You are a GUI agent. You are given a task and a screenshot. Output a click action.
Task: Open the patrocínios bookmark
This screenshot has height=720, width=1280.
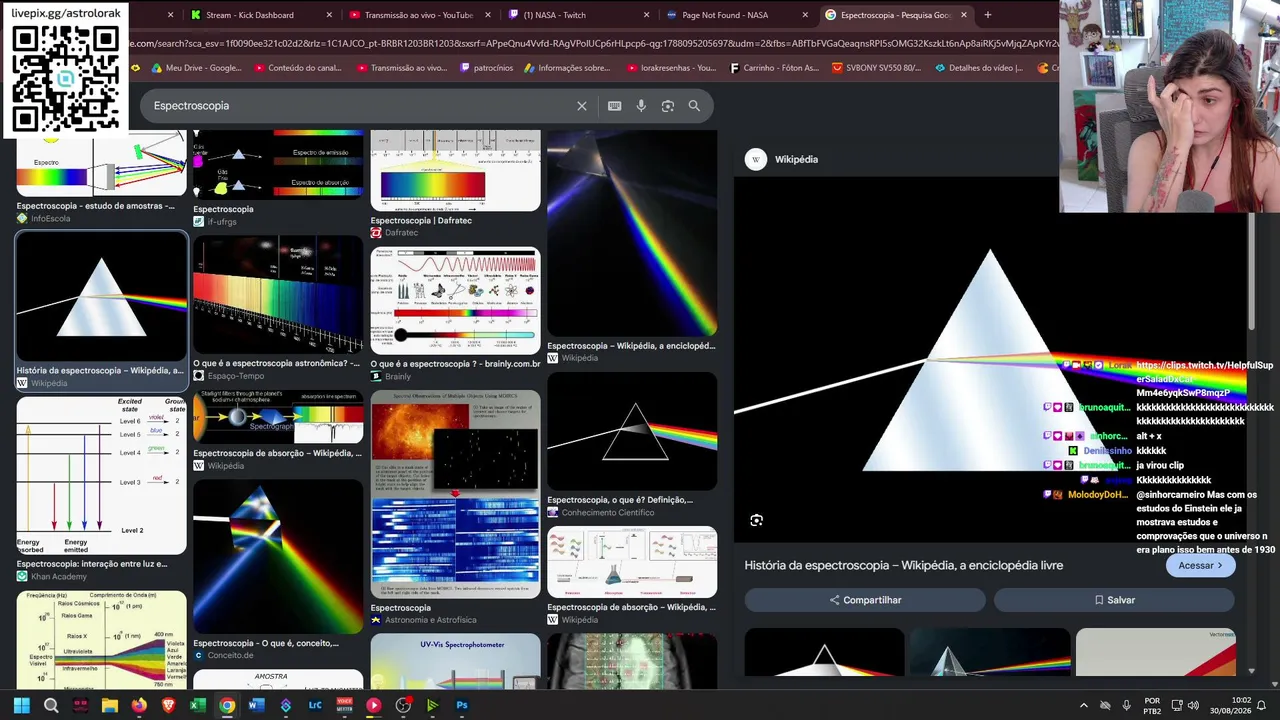point(486,68)
